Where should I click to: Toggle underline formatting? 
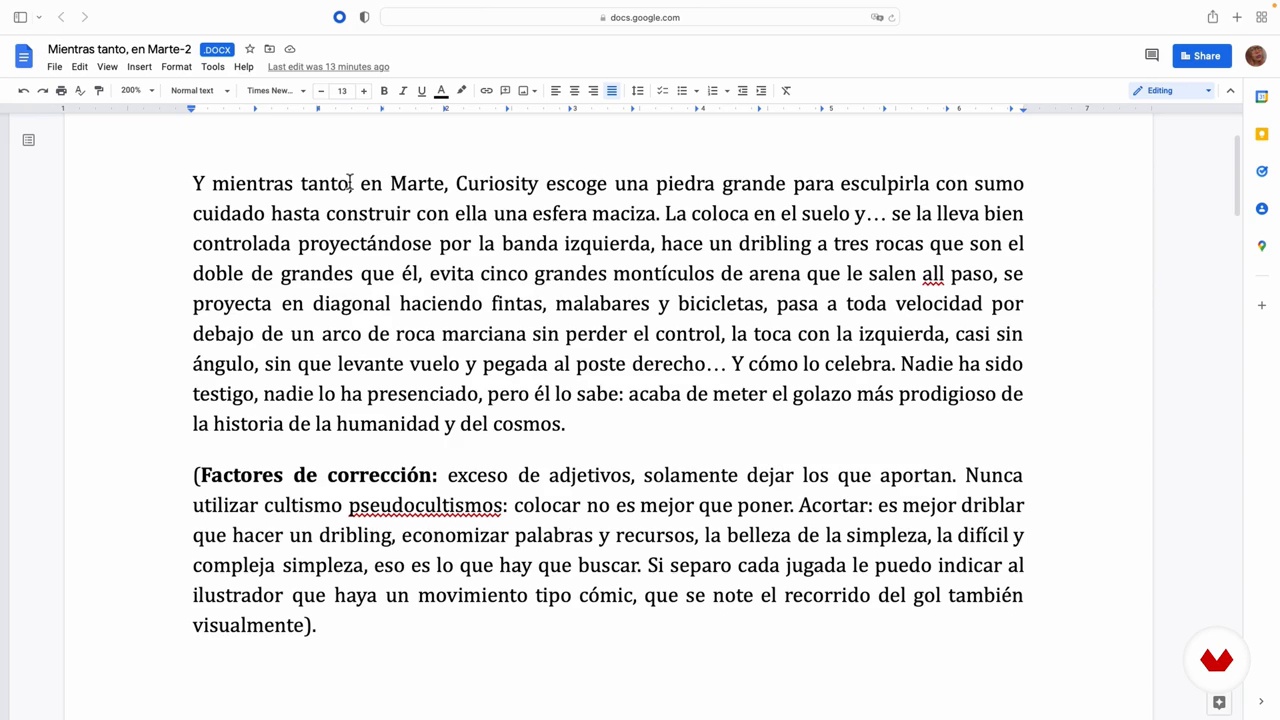(422, 91)
